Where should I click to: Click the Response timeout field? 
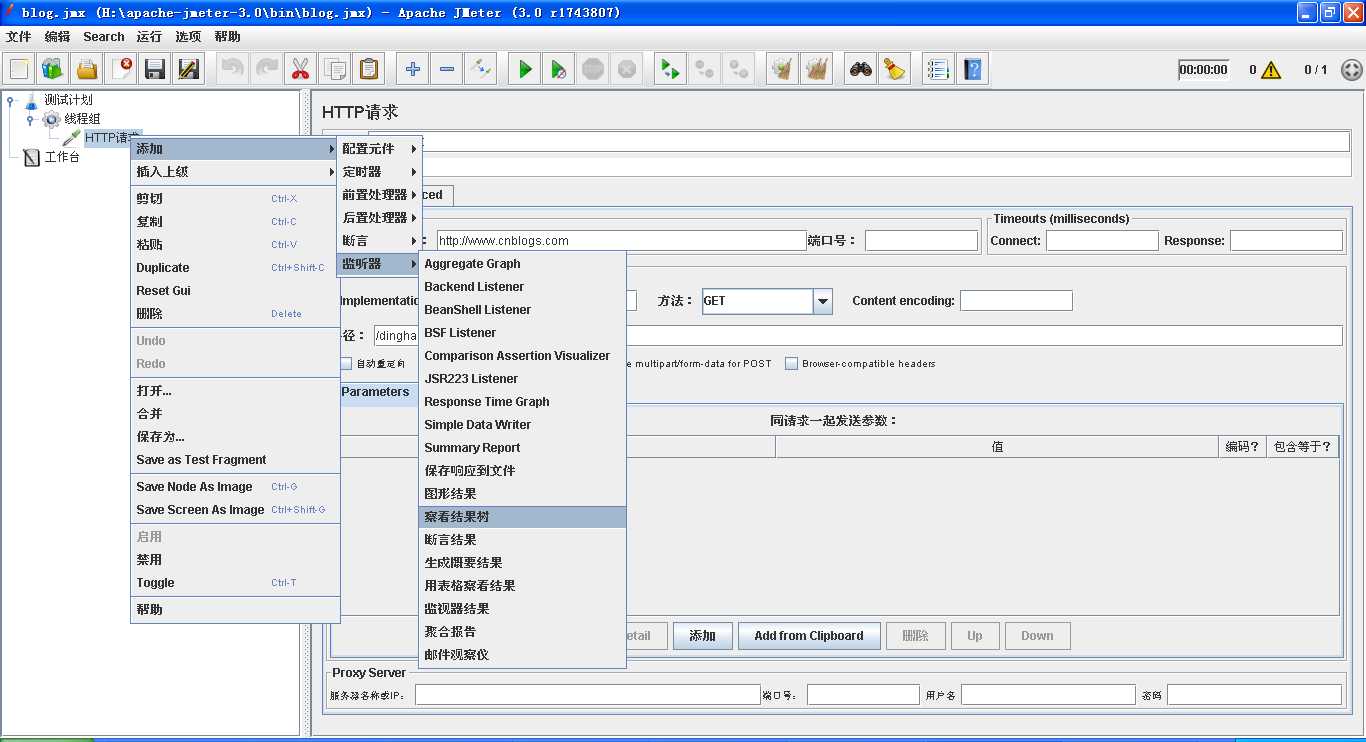[1286, 241]
